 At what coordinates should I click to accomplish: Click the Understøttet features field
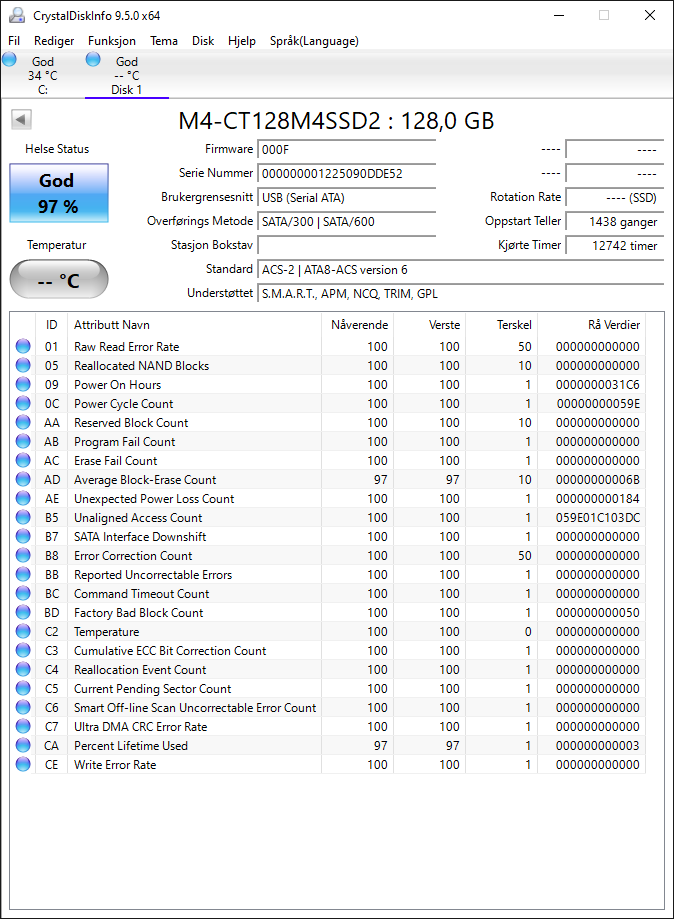[x=461, y=294]
